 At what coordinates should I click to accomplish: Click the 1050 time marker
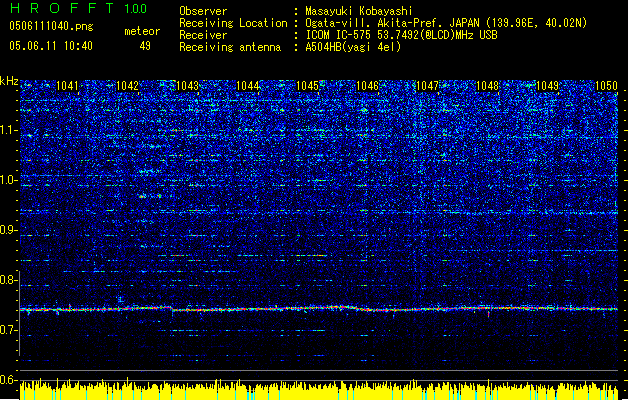click(x=606, y=86)
